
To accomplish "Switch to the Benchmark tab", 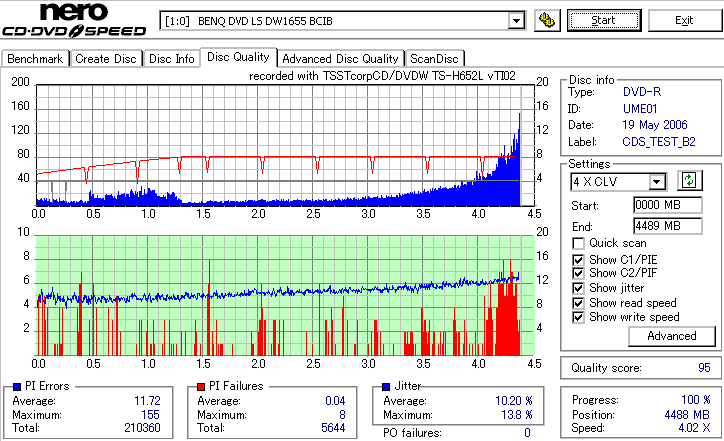I will (x=35, y=59).
